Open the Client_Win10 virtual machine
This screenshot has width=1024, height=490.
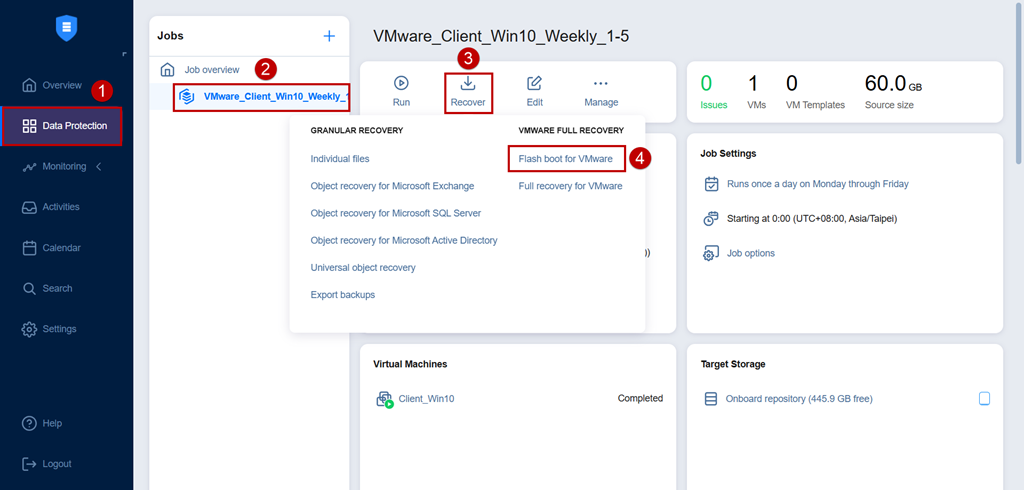(x=426, y=399)
